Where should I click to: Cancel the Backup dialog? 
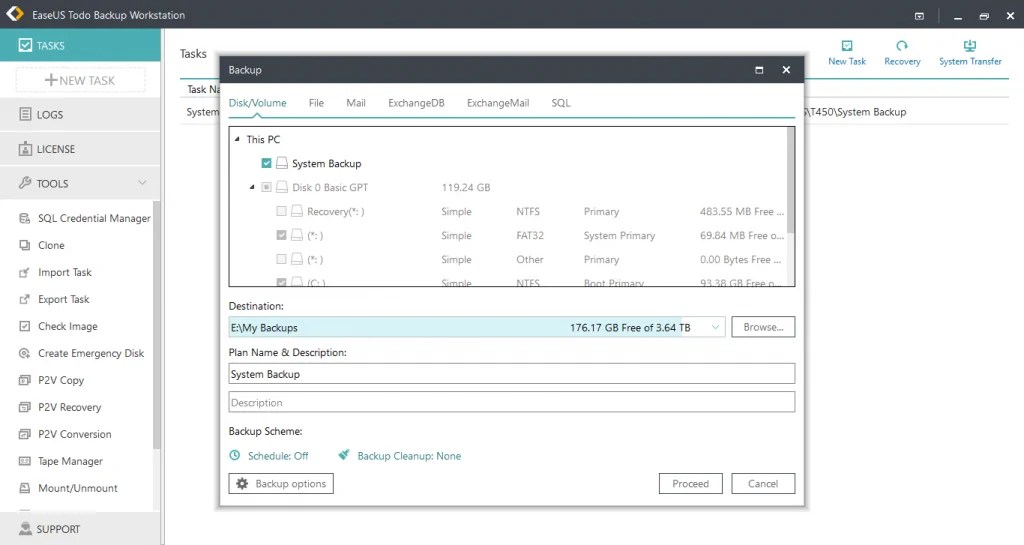coord(763,484)
